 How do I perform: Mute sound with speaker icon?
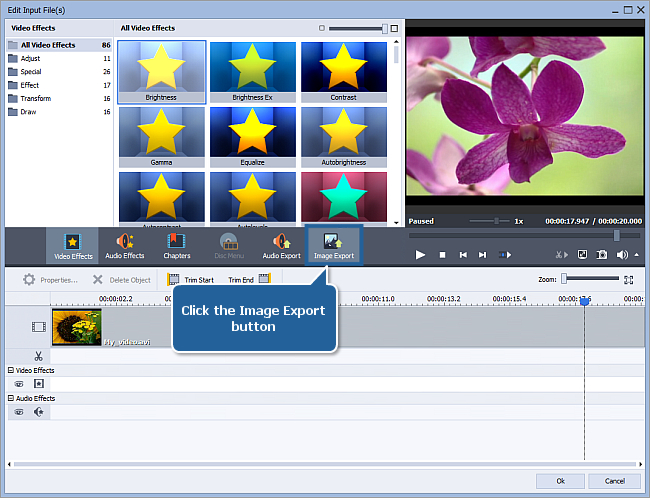click(x=622, y=255)
